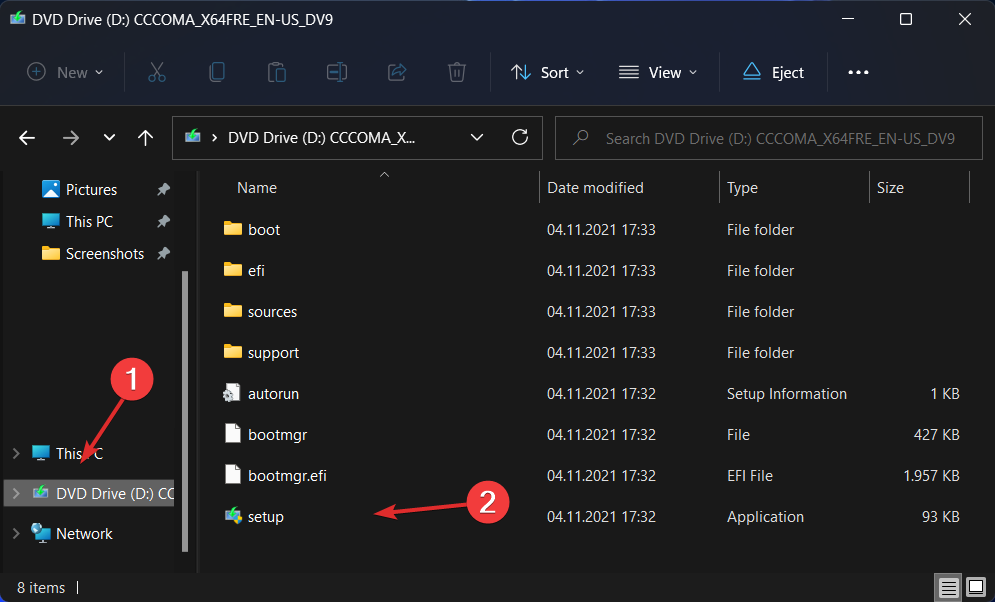
Task: Click the Share icon in the toolbar
Action: [x=396, y=71]
